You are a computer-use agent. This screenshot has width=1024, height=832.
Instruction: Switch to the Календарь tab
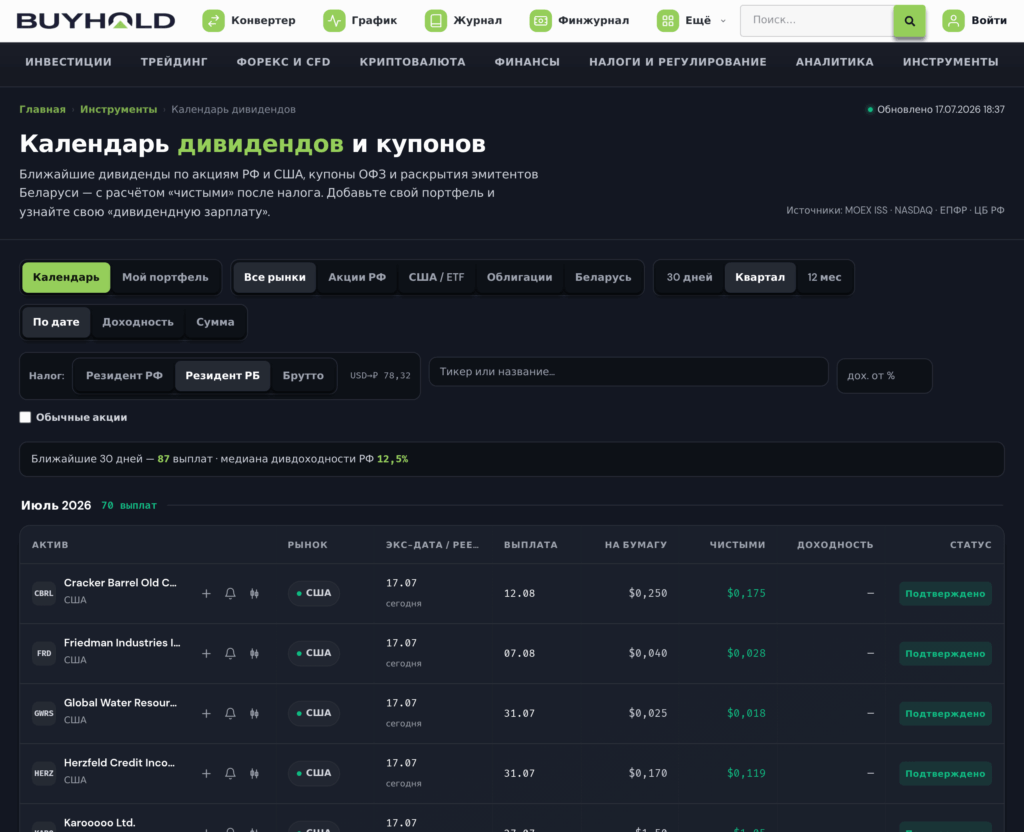pyautogui.click(x=66, y=278)
